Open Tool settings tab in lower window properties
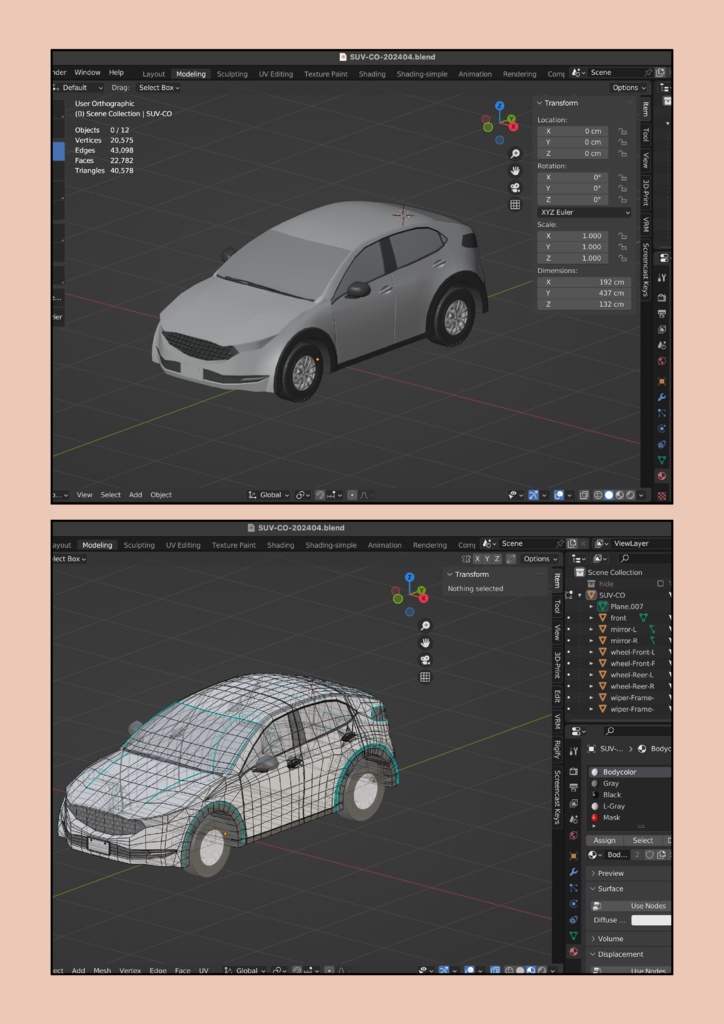The image size is (724, 1024). 573,752
